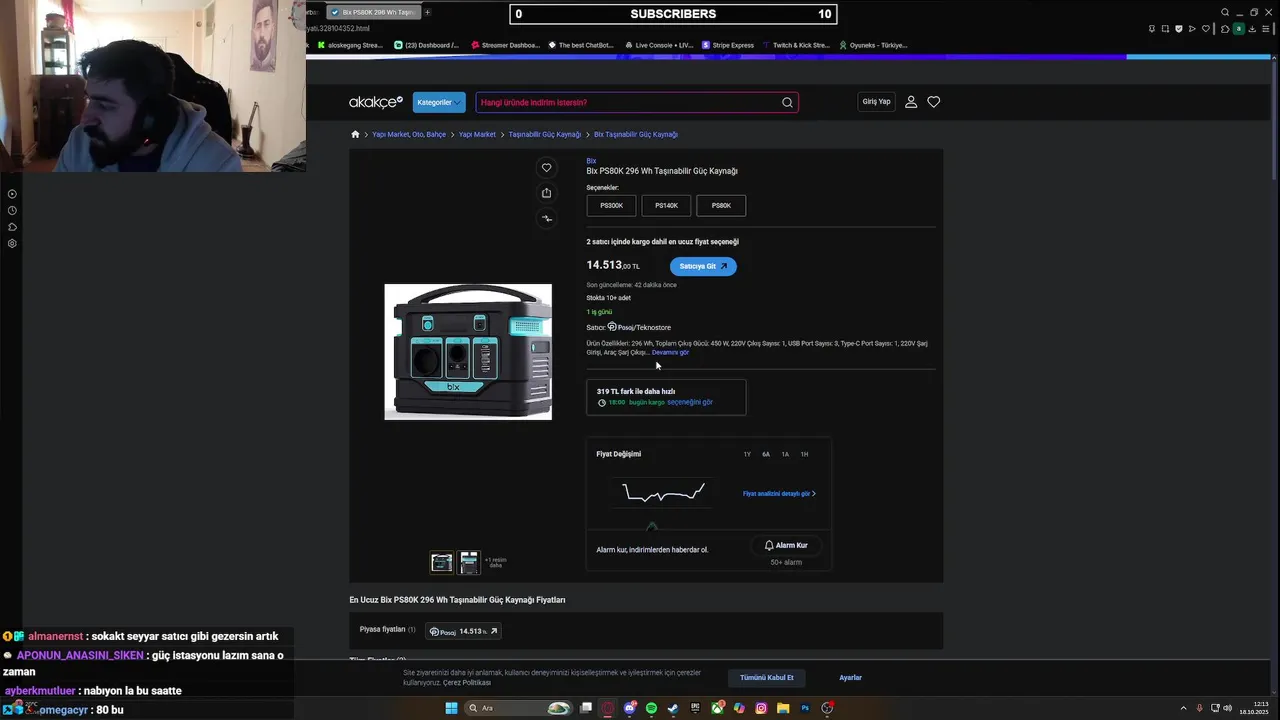The image size is (1280, 720).
Task: Click the browser search icon at top right
Action: click(x=1225, y=13)
